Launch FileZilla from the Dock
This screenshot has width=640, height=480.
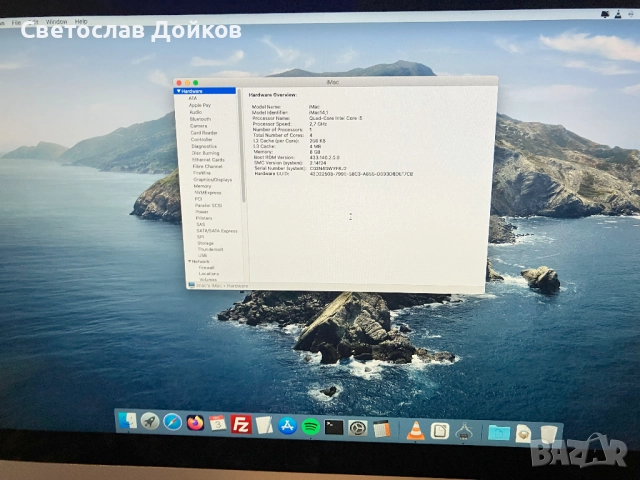pos(241,424)
